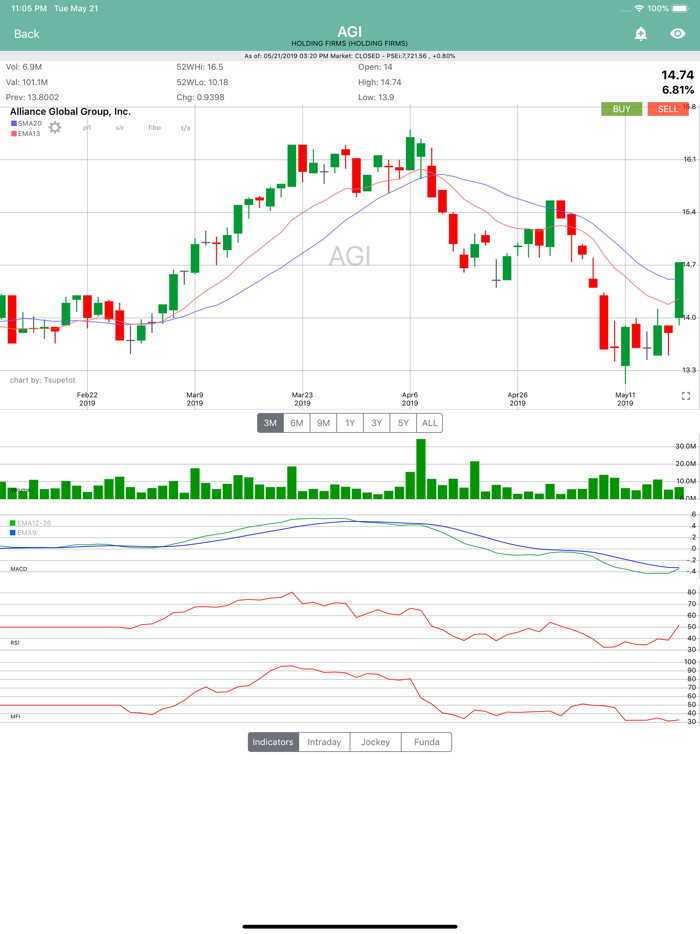Tap the 'High: 14.74' value
This screenshot has height=934, width=700.
click(x=379, y=82)
